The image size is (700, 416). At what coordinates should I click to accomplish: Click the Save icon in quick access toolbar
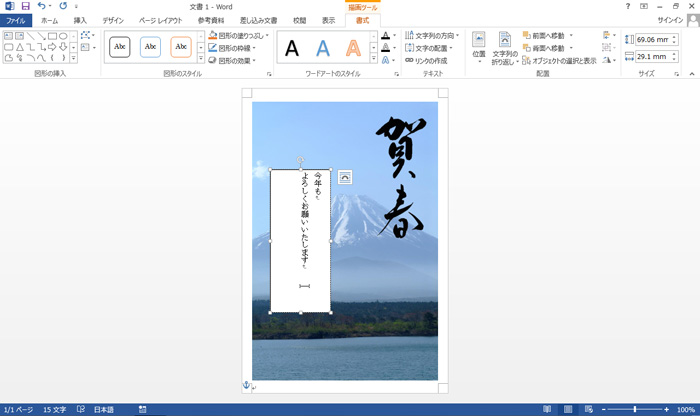click(x=25, y=6)
